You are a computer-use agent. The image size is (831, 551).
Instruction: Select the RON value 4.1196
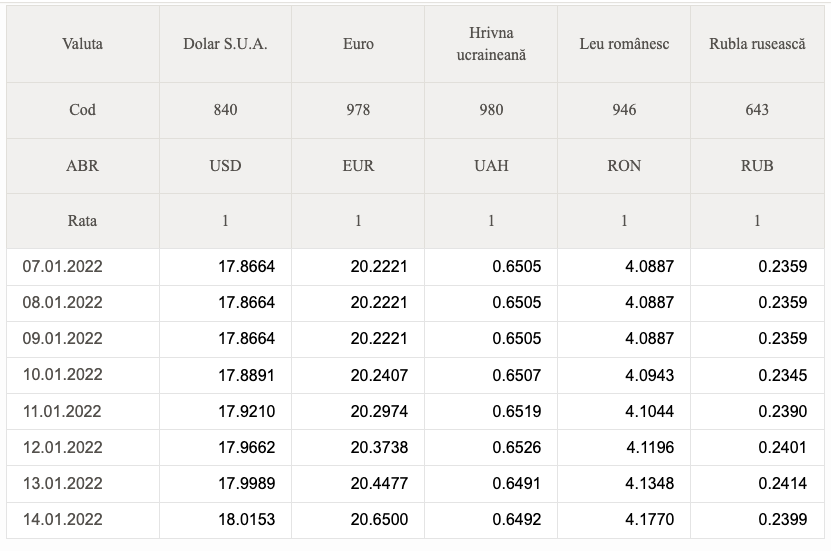coord(650,447)
